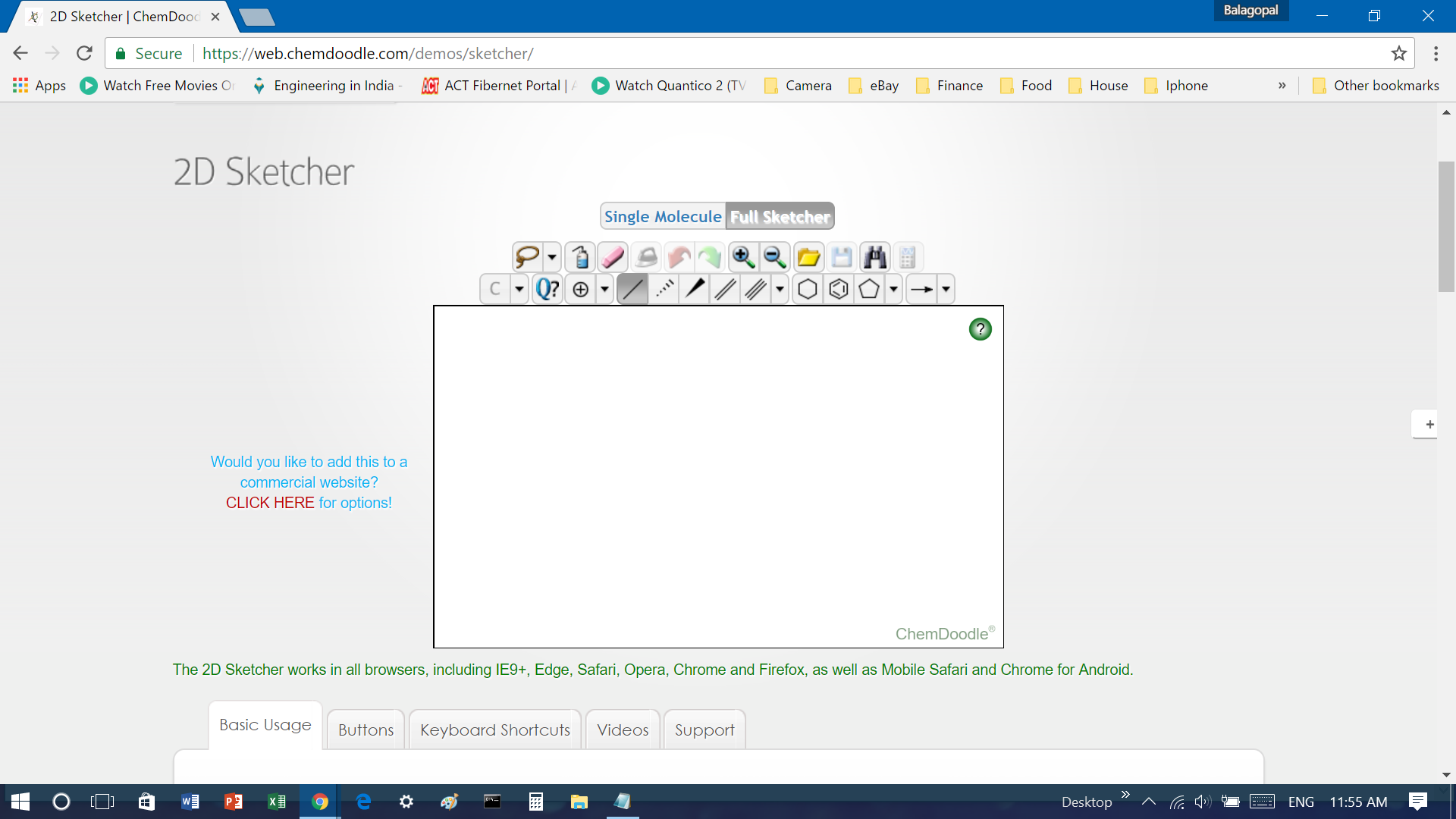1456x819 pixels.
Task: Click the Videos tab
Action: click(x=623, y=729)
